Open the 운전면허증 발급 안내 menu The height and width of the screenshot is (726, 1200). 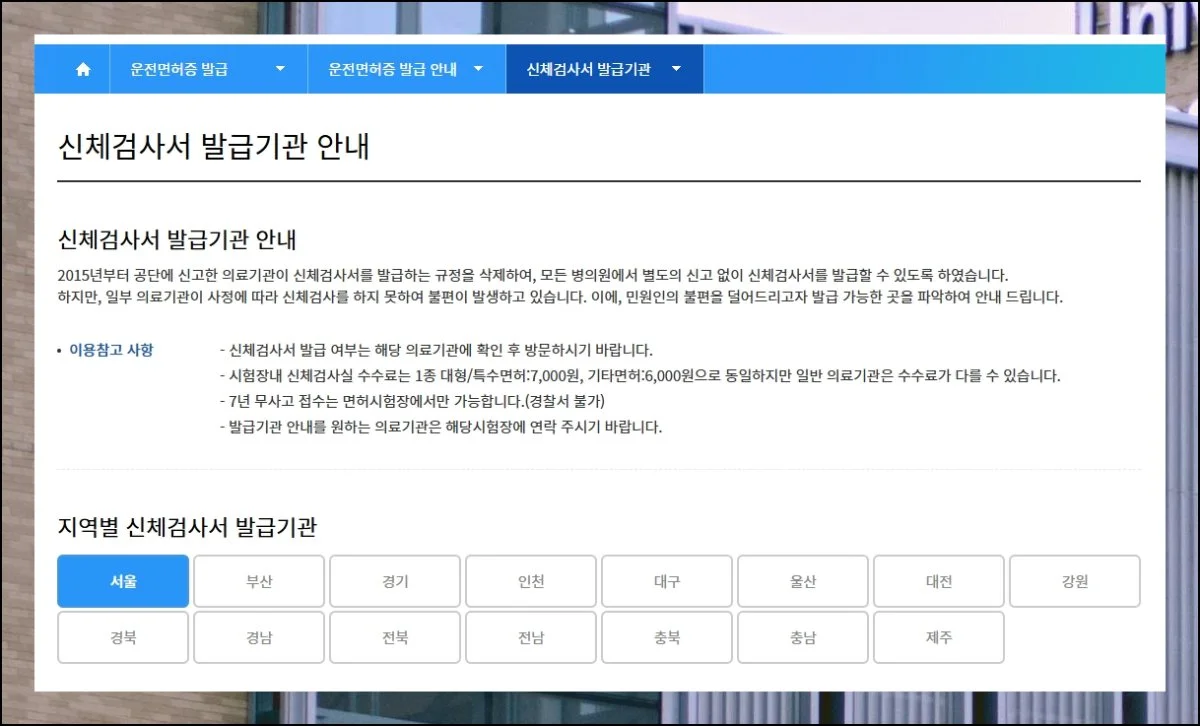point(393,69)
